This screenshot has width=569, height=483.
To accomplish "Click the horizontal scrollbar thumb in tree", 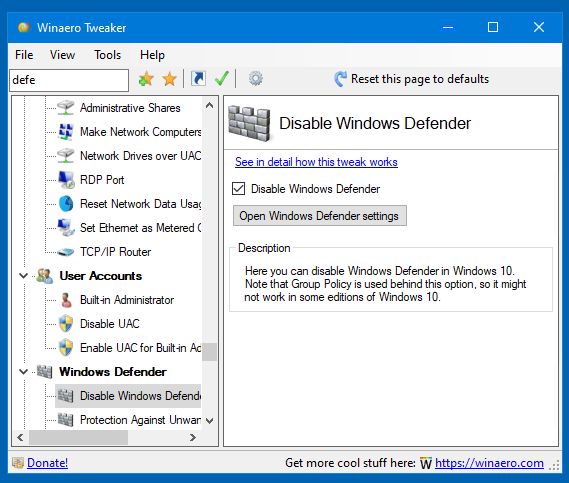I will [x=78, y=437].
